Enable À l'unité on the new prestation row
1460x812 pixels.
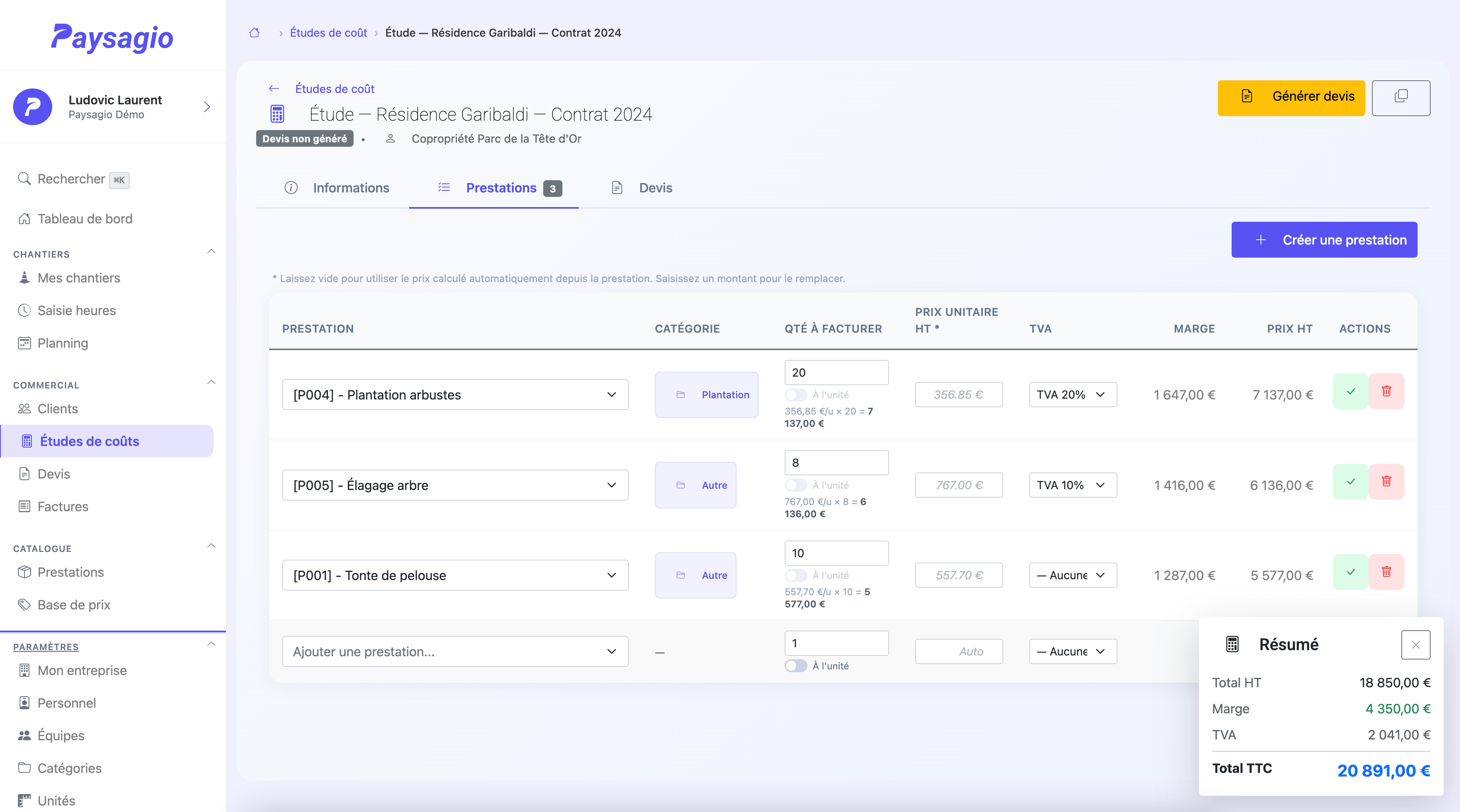click(796, 666)
